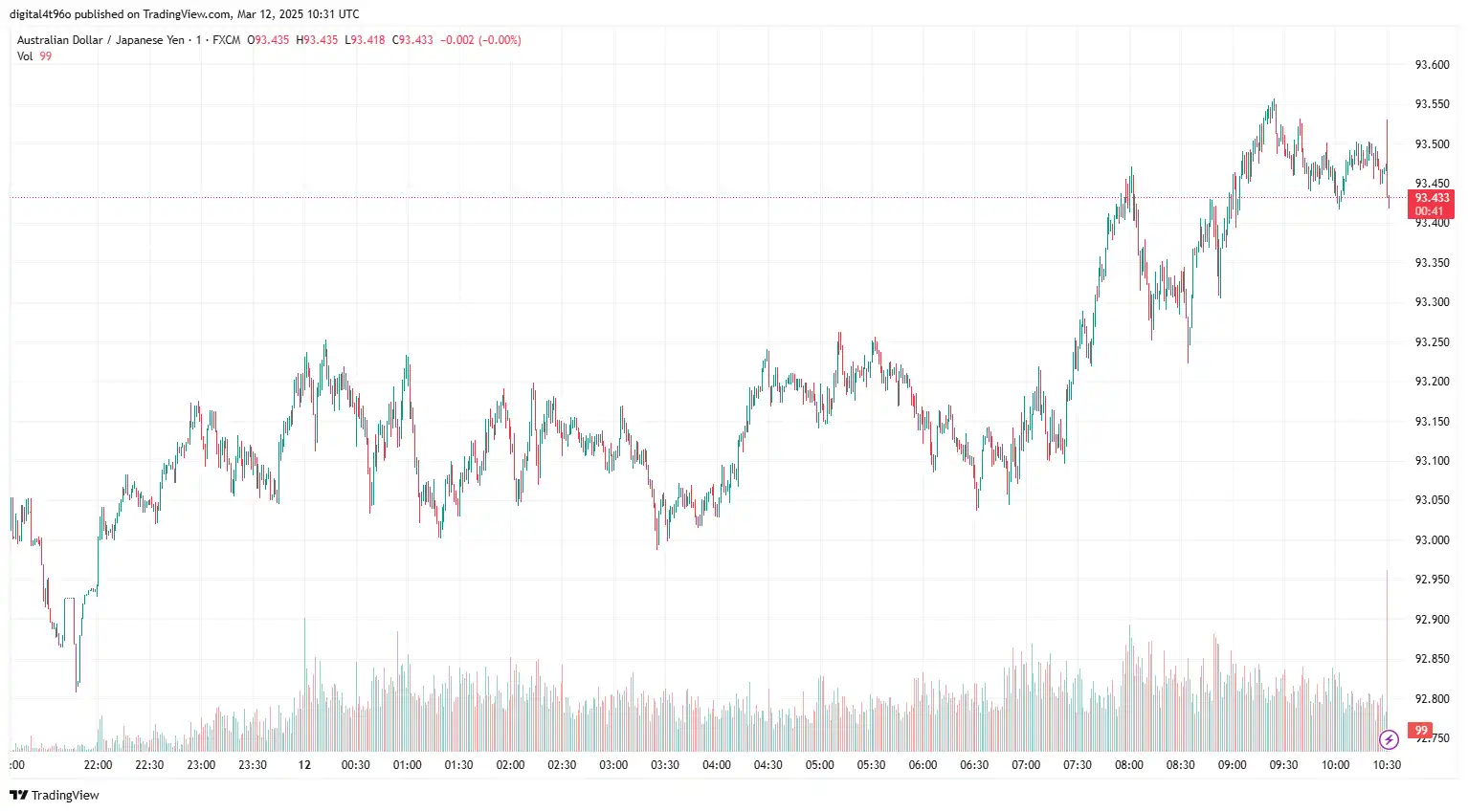
Task: Click the 93.050 price axis label
Action: pos(1432,500)
